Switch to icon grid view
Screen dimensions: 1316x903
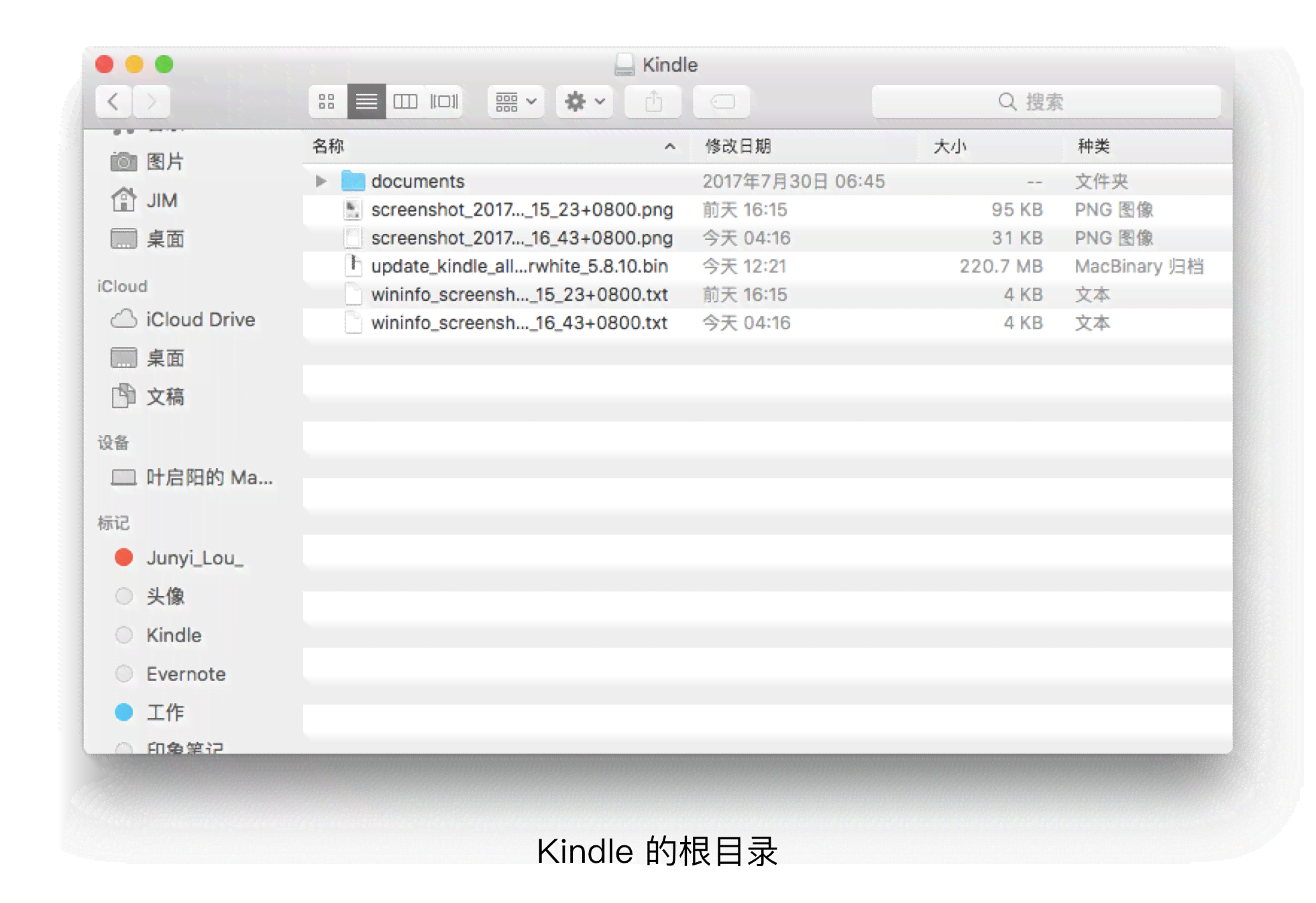327,102
